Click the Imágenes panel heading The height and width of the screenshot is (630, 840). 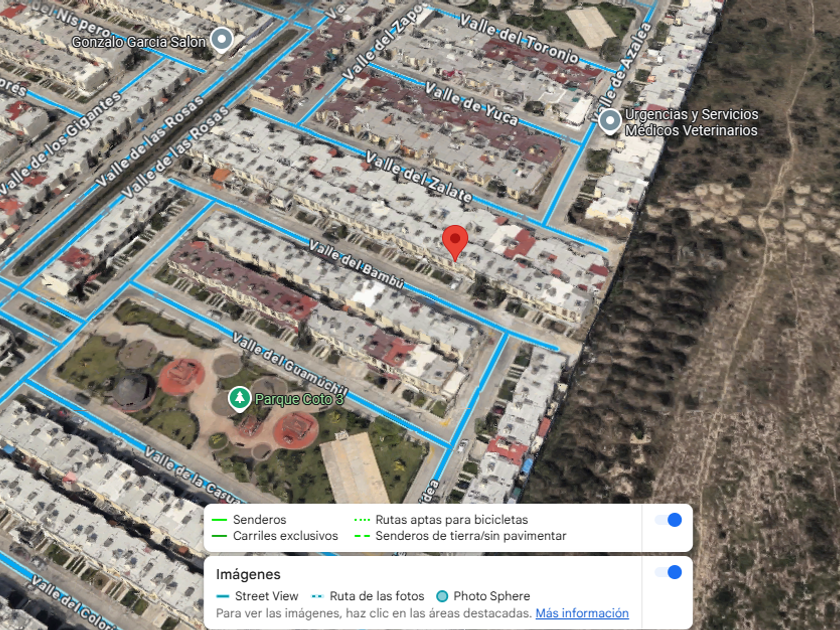tap(248, 574)
